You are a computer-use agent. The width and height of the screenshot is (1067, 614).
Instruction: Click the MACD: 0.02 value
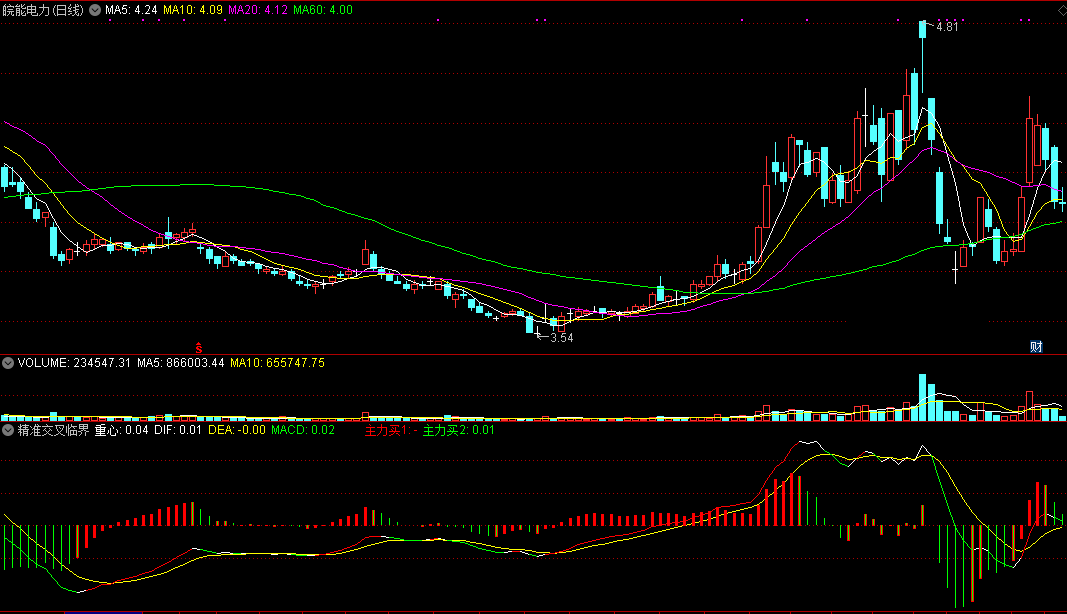[x=303, y=430]
